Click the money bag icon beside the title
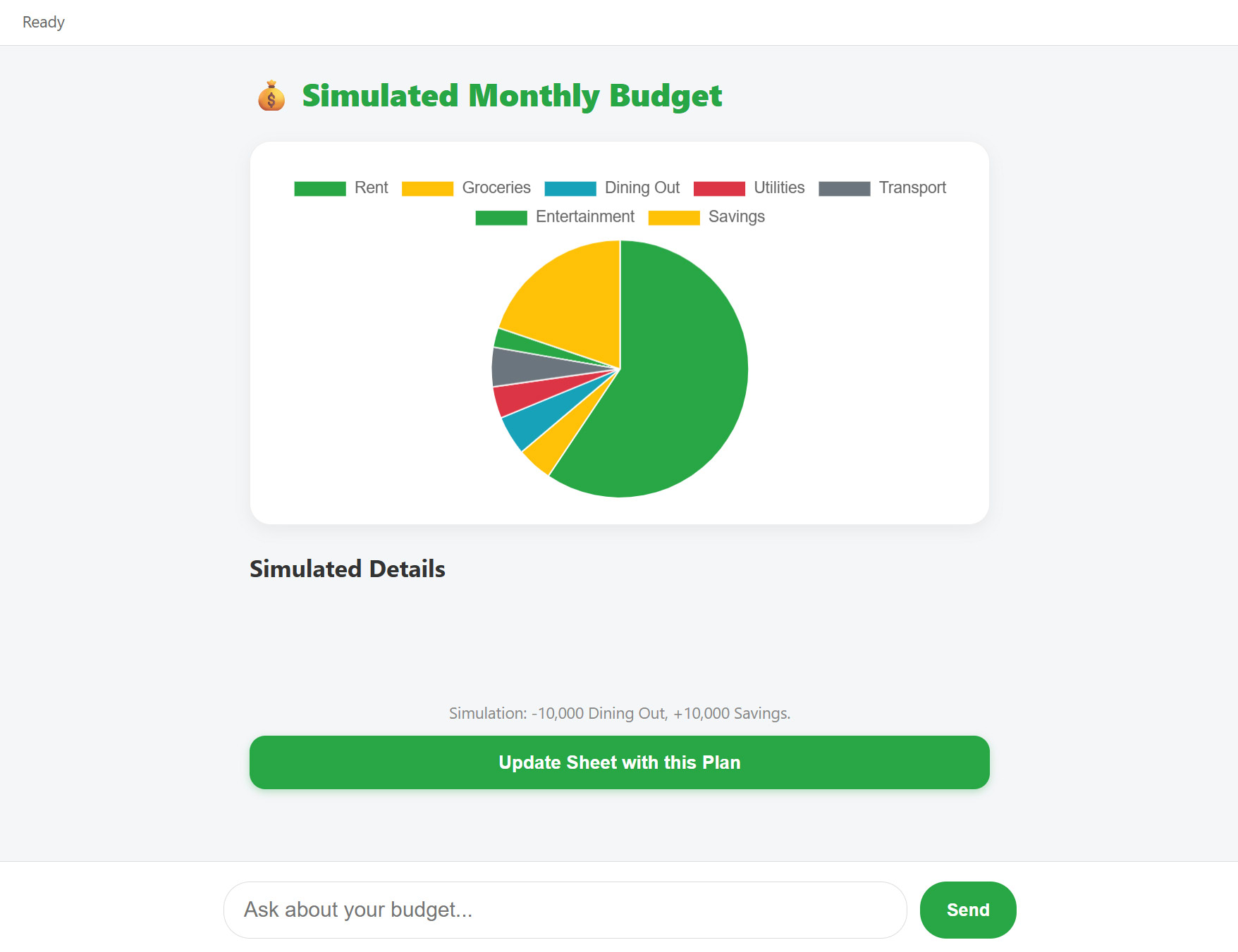Viewport: 1238px width, 952px height. [x=271, y=96]
